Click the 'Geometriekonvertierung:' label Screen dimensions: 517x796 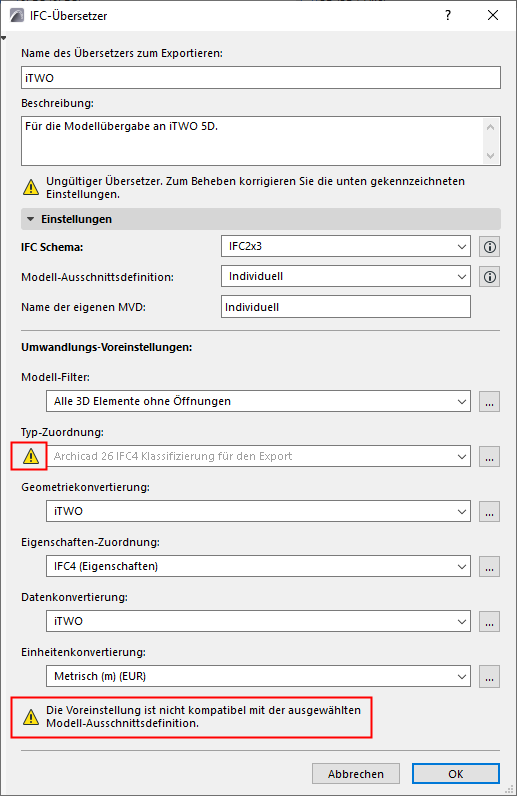85,487
